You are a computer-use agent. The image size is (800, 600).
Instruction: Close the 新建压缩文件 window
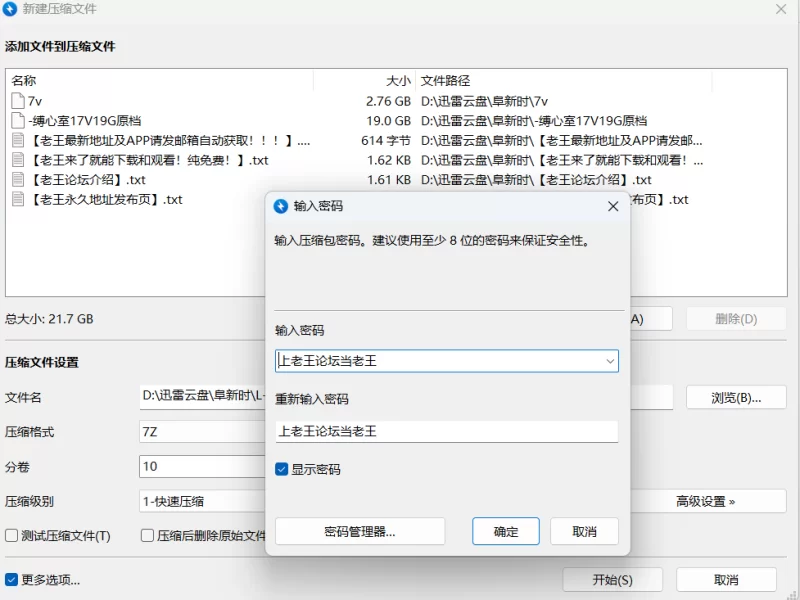click(781, 9)
